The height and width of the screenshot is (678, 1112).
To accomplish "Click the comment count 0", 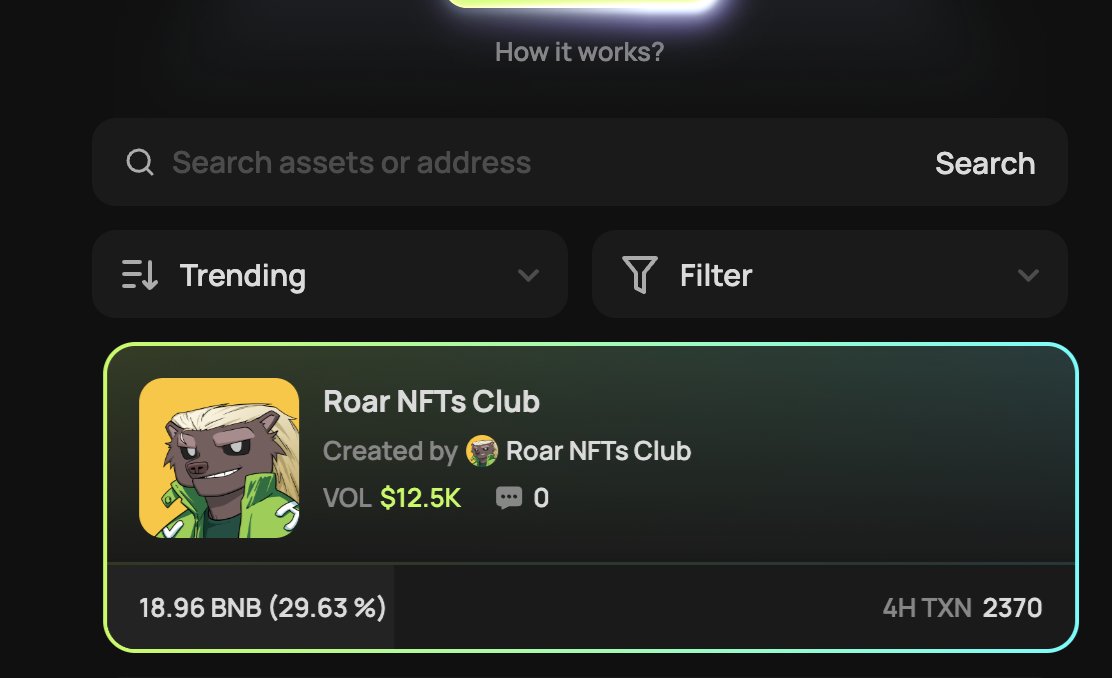I will (x=541, y=498).
